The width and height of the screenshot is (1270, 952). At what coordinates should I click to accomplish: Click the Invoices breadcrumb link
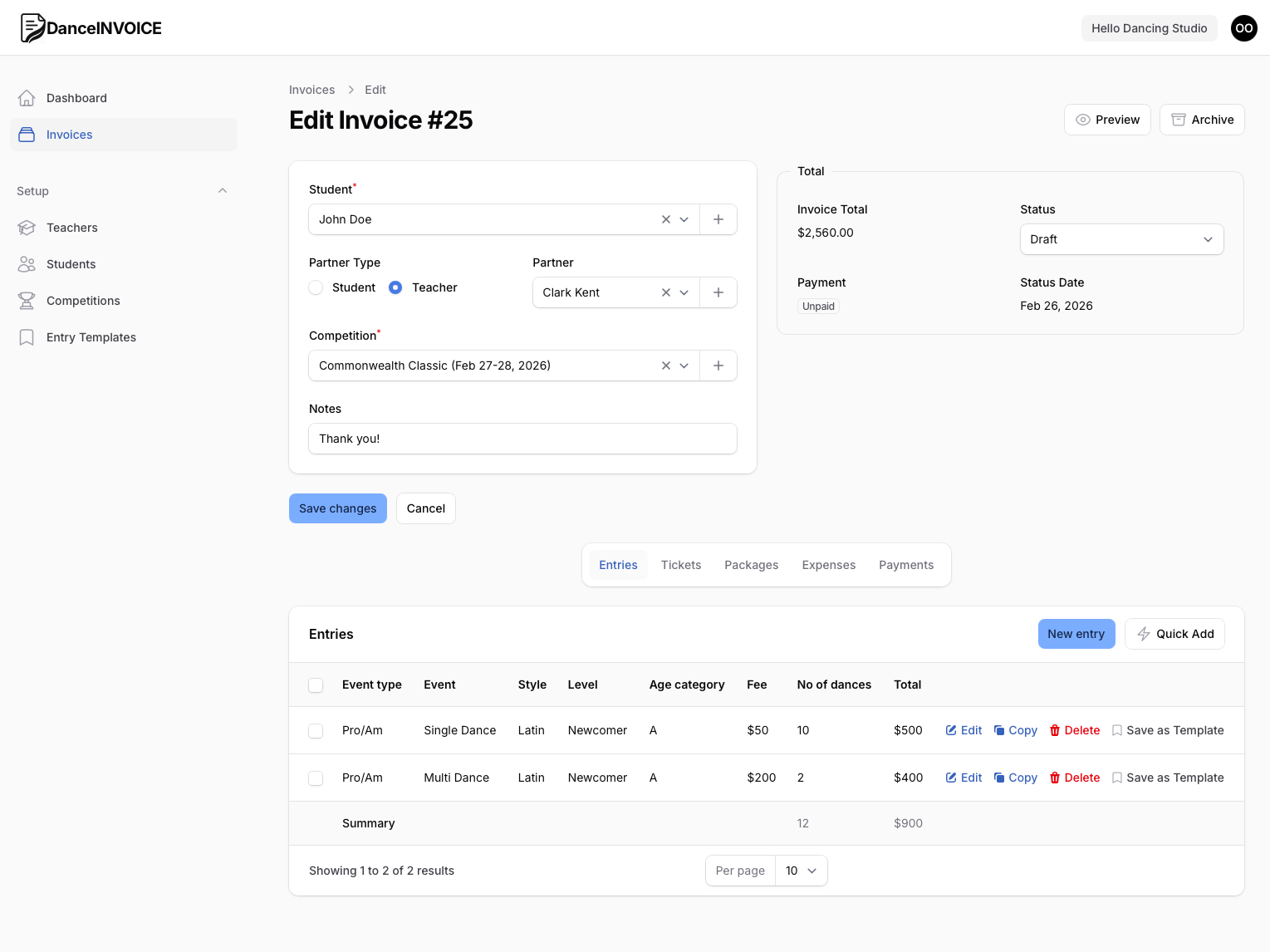click(x=311, y=90)
